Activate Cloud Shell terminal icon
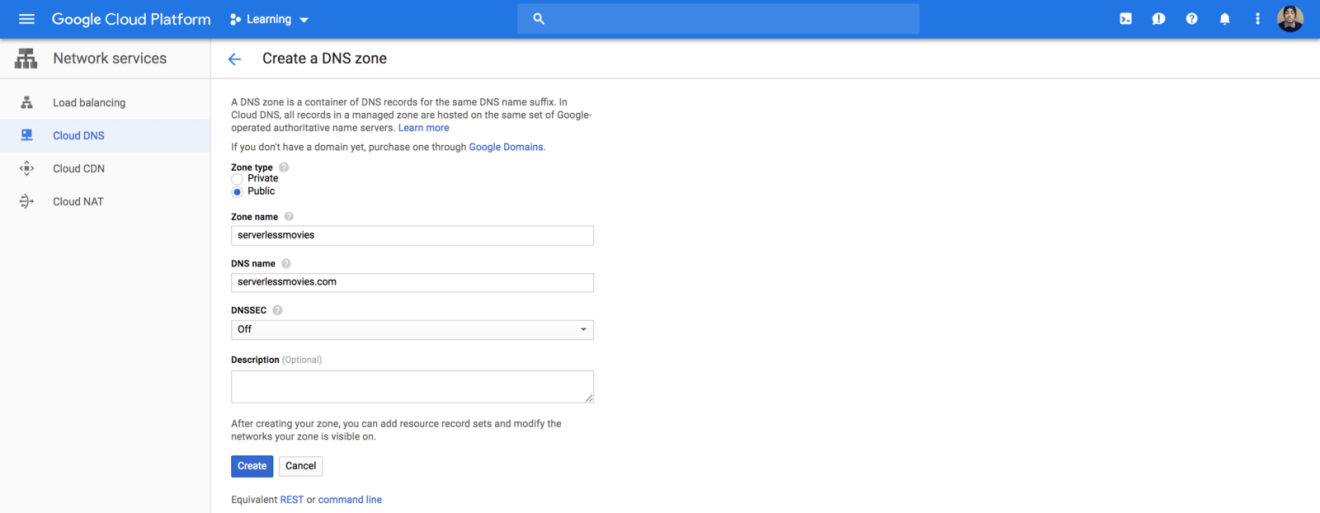Screen dimensions: 1320x513 tap(1126, 19)
